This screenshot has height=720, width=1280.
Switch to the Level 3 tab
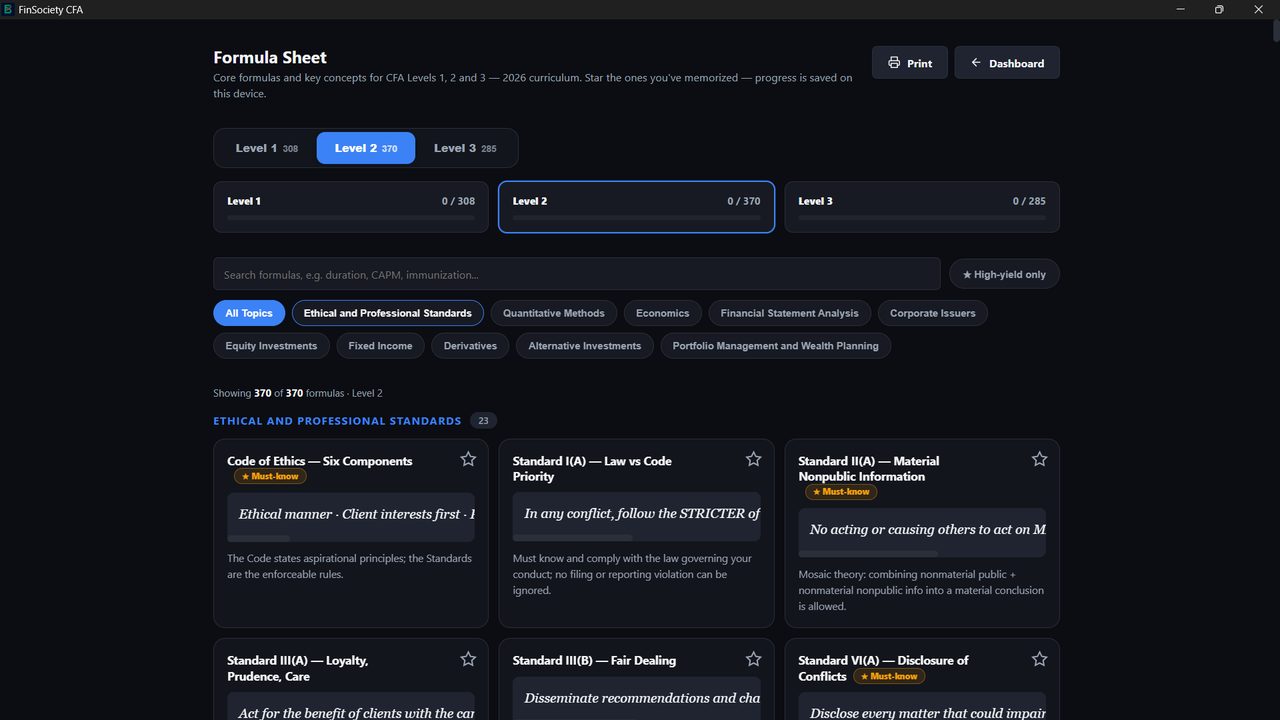465,148
